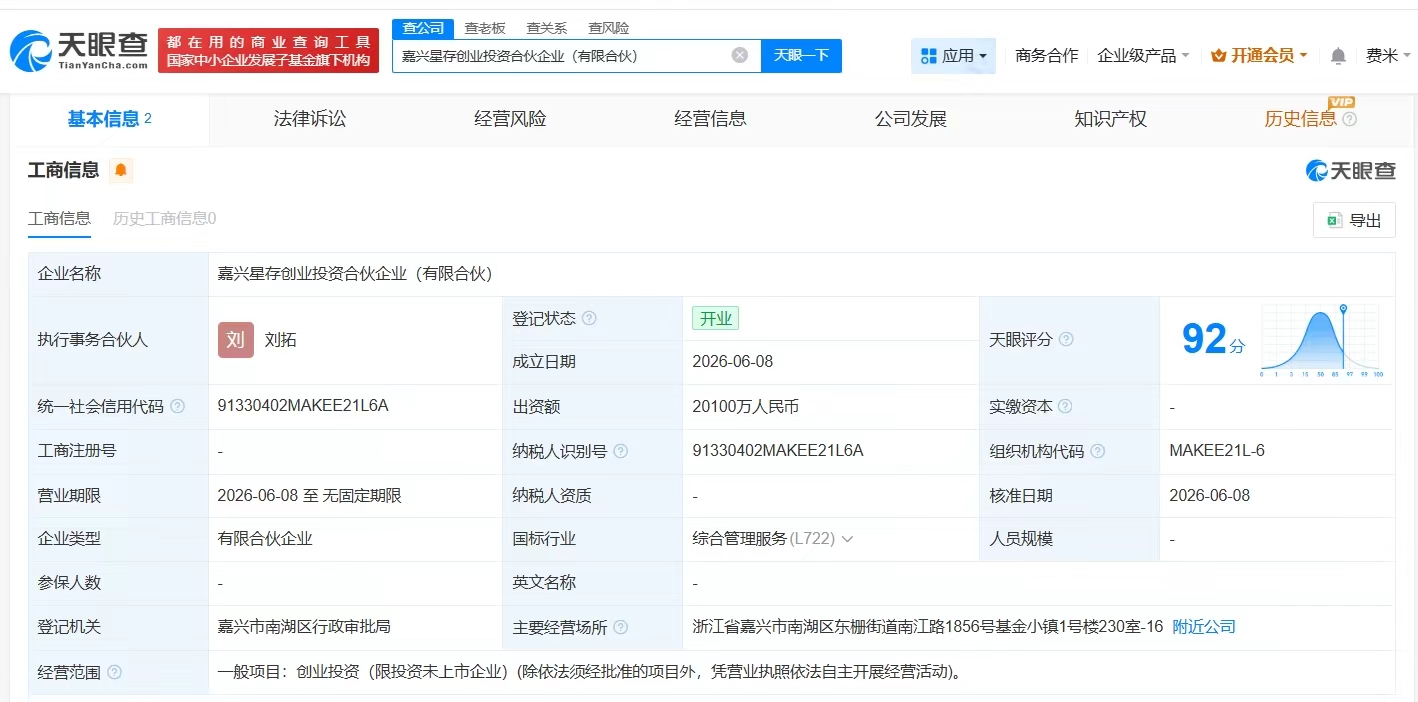Click the help icon next to 历史信息 tab

point(1350,119)
